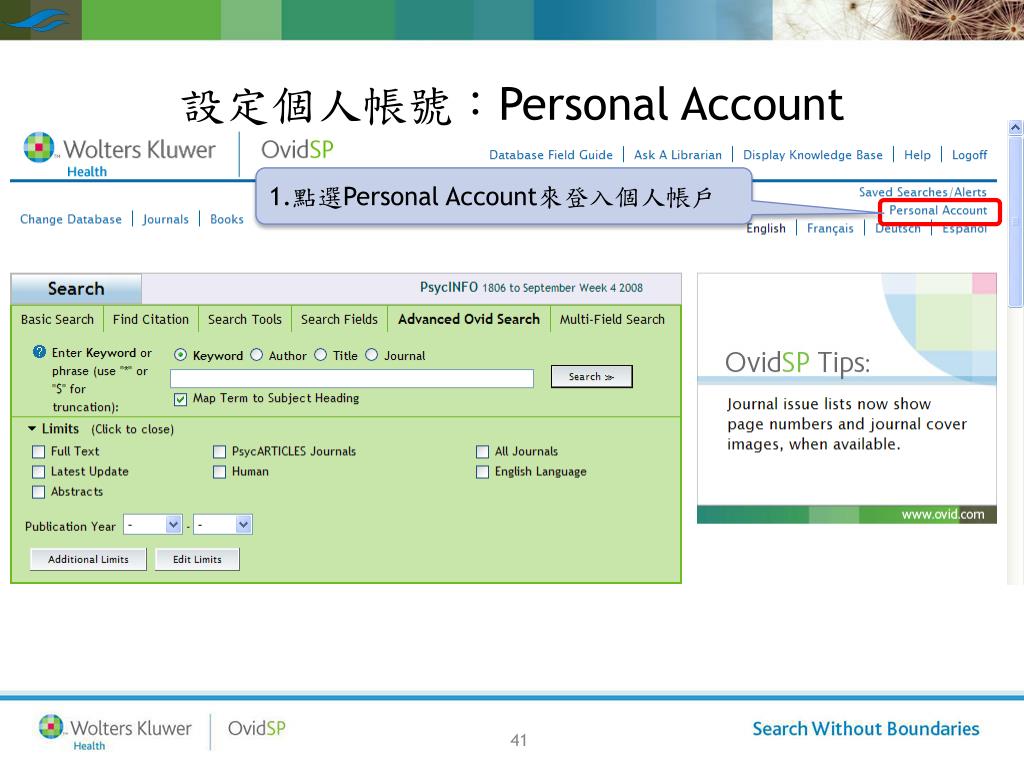Click the Search panel header tab

click(76, 289)
